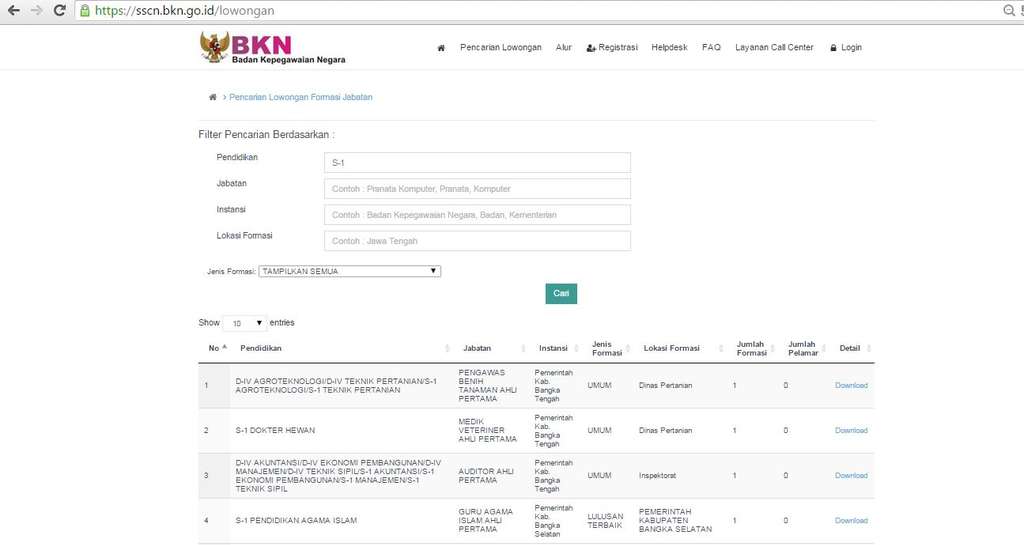Click the home icon in navigation bar
The image size is (1024, 545).
[441, 48]
